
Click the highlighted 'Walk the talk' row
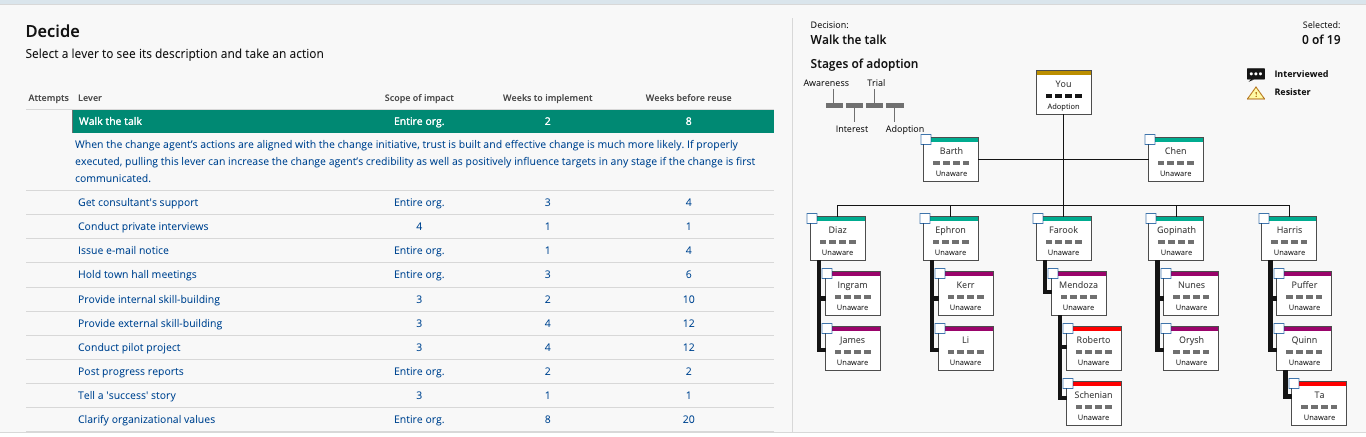(x=423, y=122)
